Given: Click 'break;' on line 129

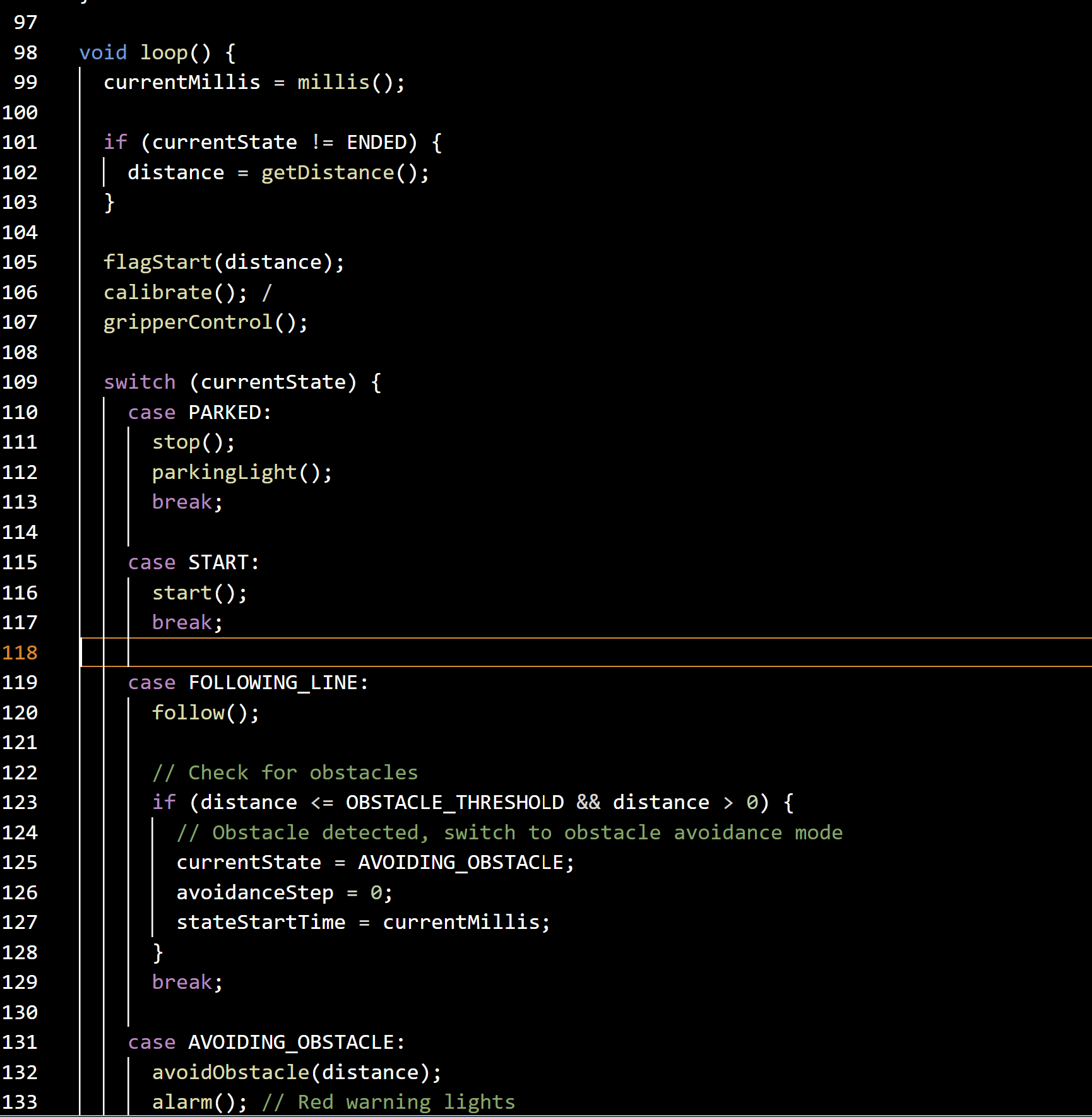Looking at the screenshot, I should pos(187,982).
